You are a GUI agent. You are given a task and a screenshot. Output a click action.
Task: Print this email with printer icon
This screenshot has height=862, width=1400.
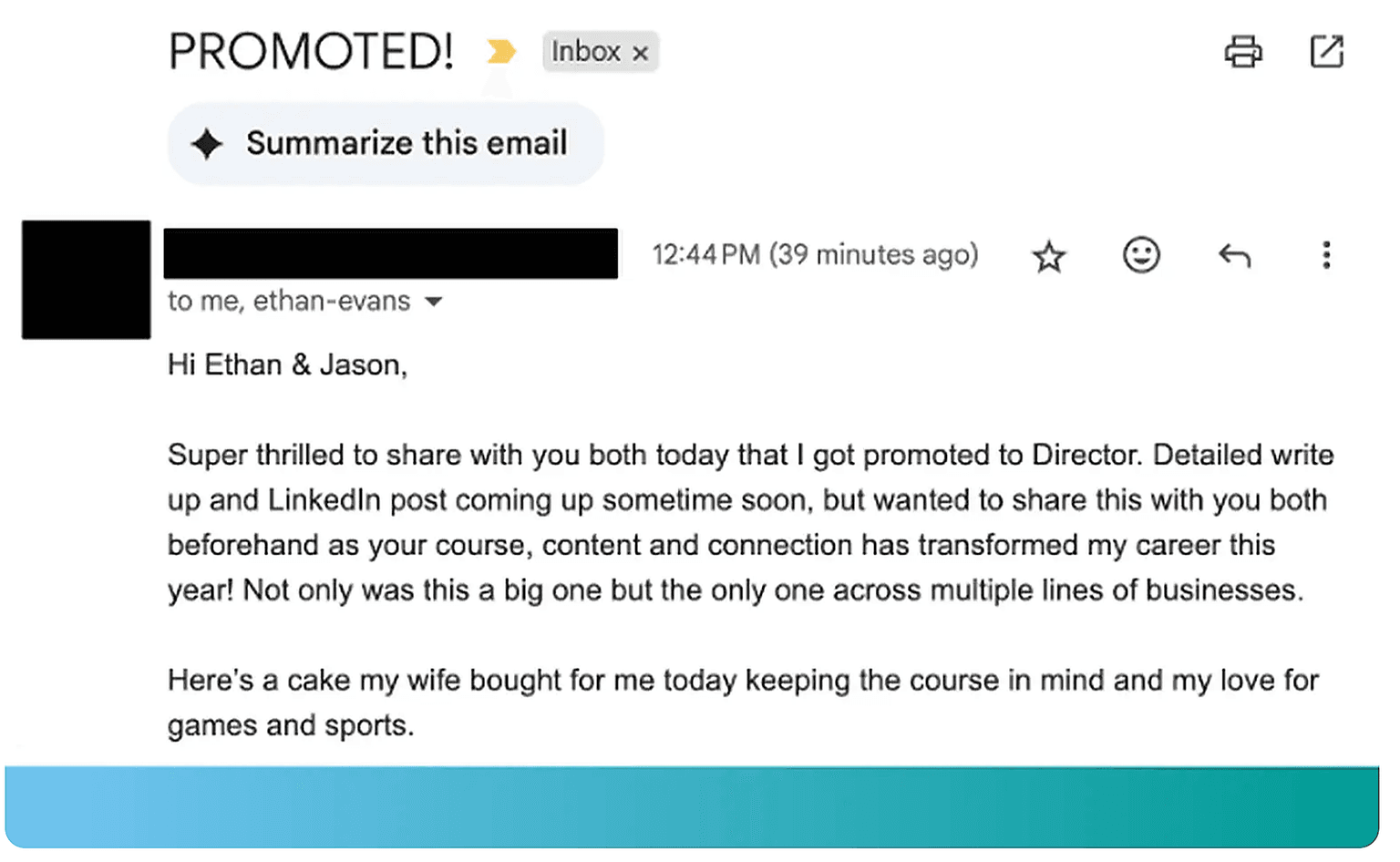tap(1243, 52)
